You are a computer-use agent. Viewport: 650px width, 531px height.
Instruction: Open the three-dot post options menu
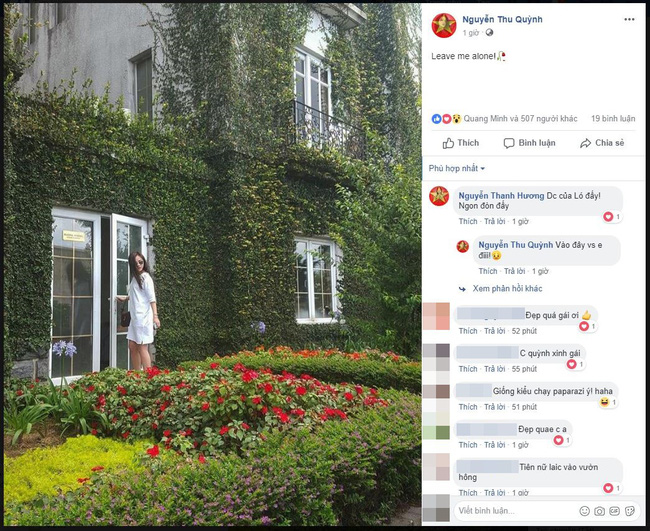[629, 19]
